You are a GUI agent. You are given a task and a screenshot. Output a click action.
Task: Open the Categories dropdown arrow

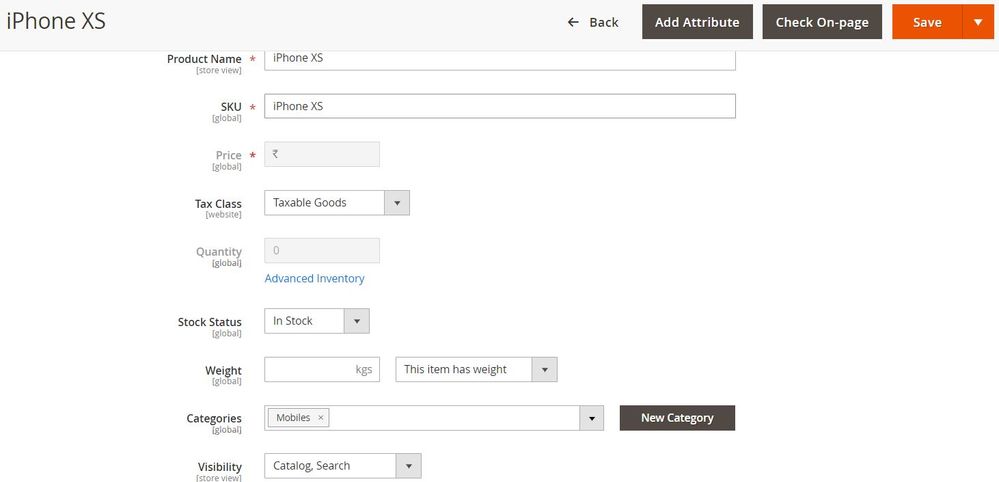pos(592,418)
